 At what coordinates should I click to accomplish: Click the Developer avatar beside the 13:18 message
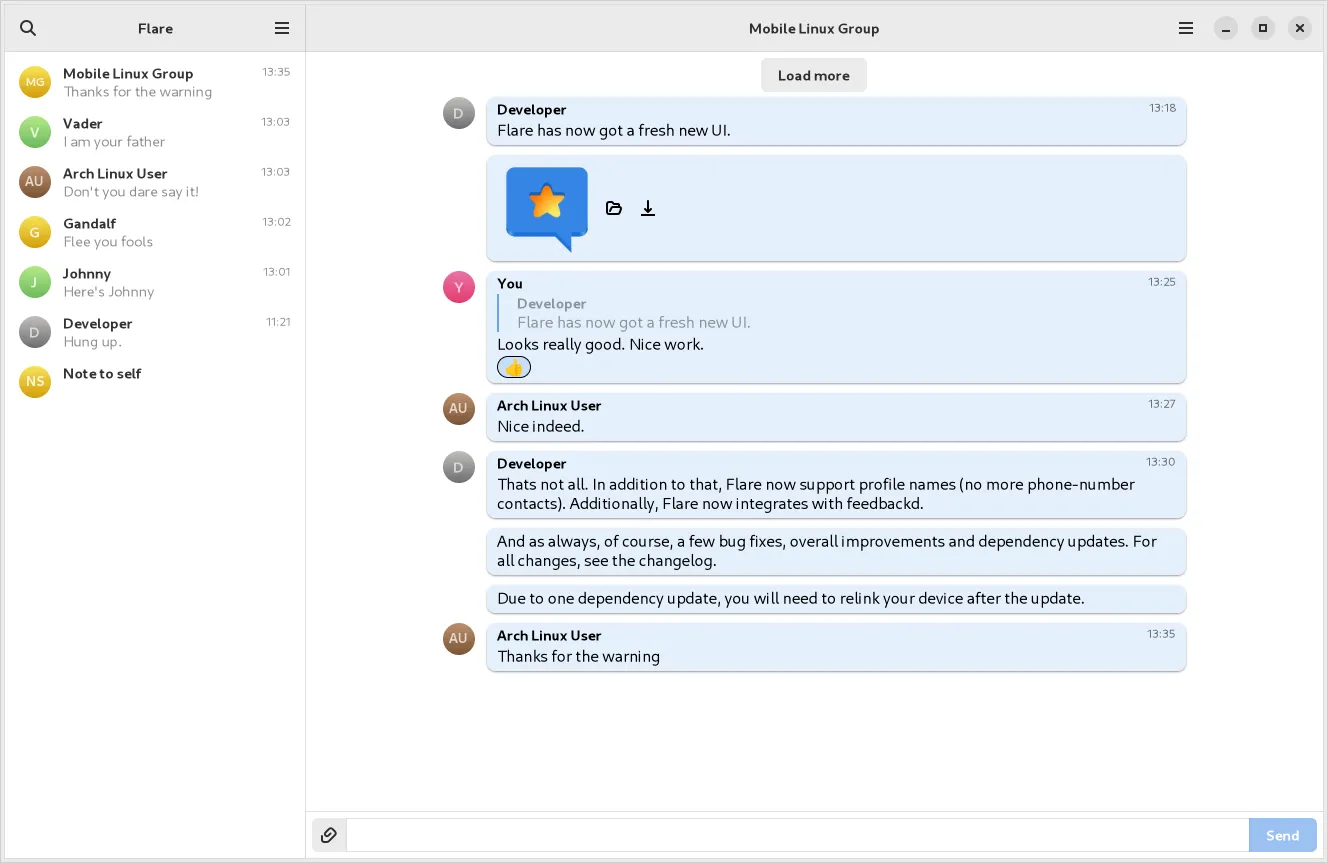click(x=459, y=113)
